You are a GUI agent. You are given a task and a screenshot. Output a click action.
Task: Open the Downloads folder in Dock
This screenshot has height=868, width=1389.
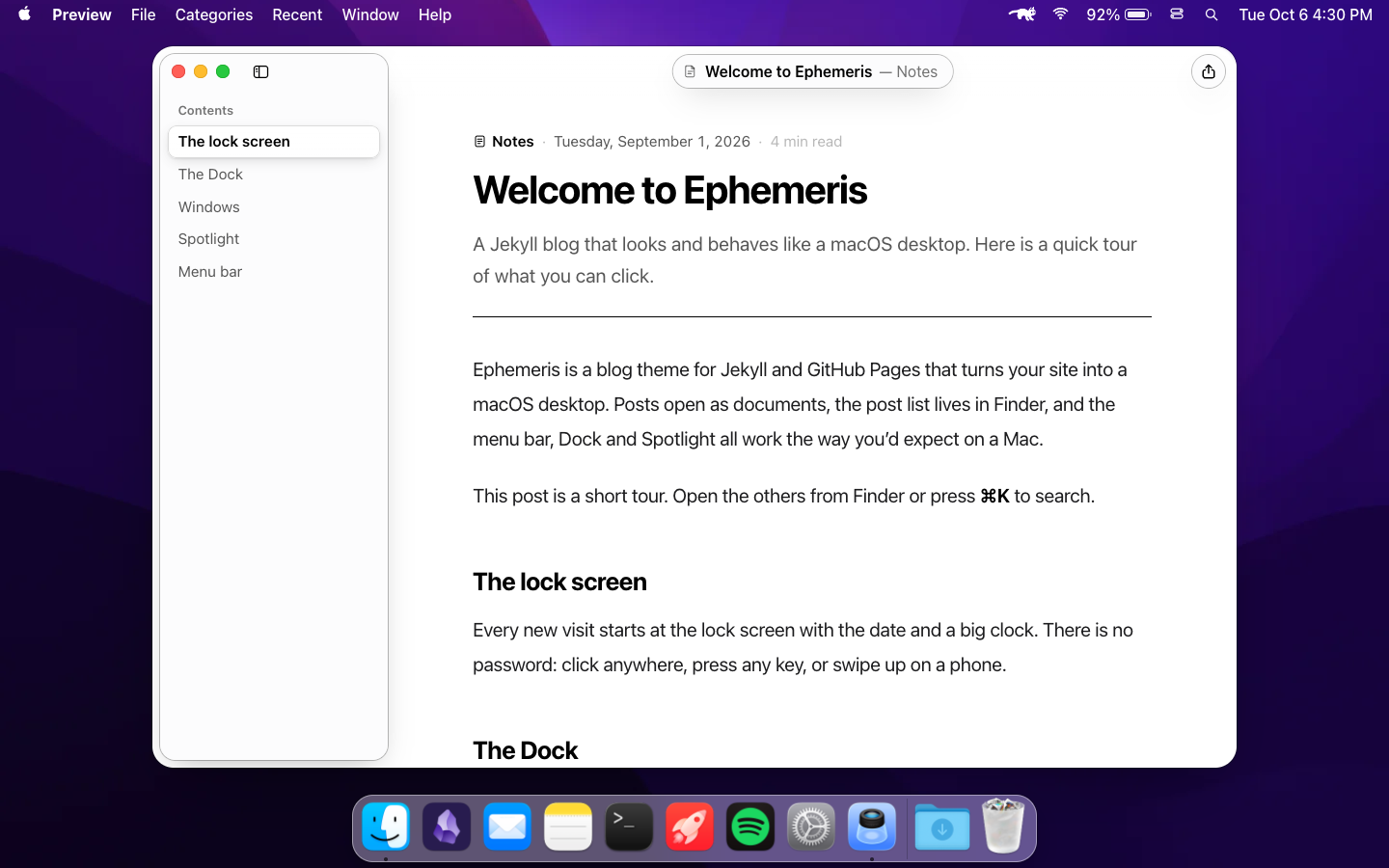(942, 827)
